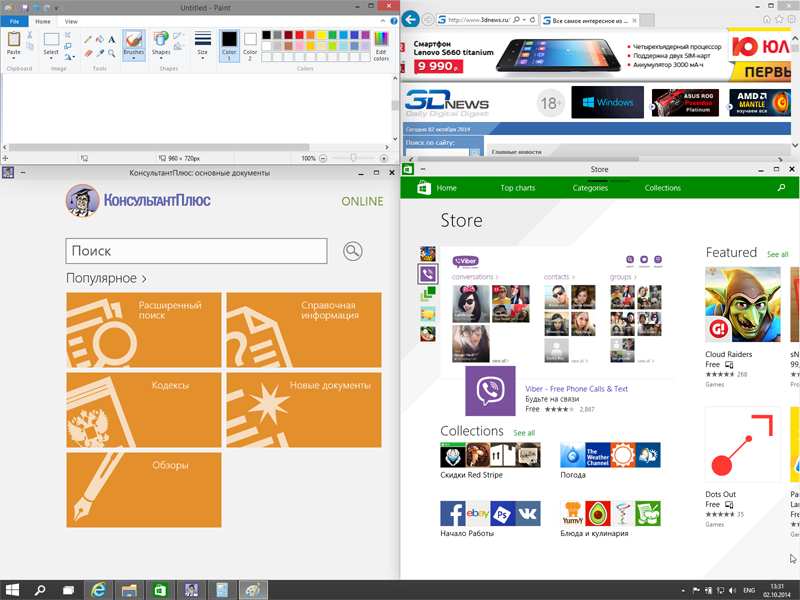
Task: Click the Paste clipboard icon
Action: coord(14,39)
